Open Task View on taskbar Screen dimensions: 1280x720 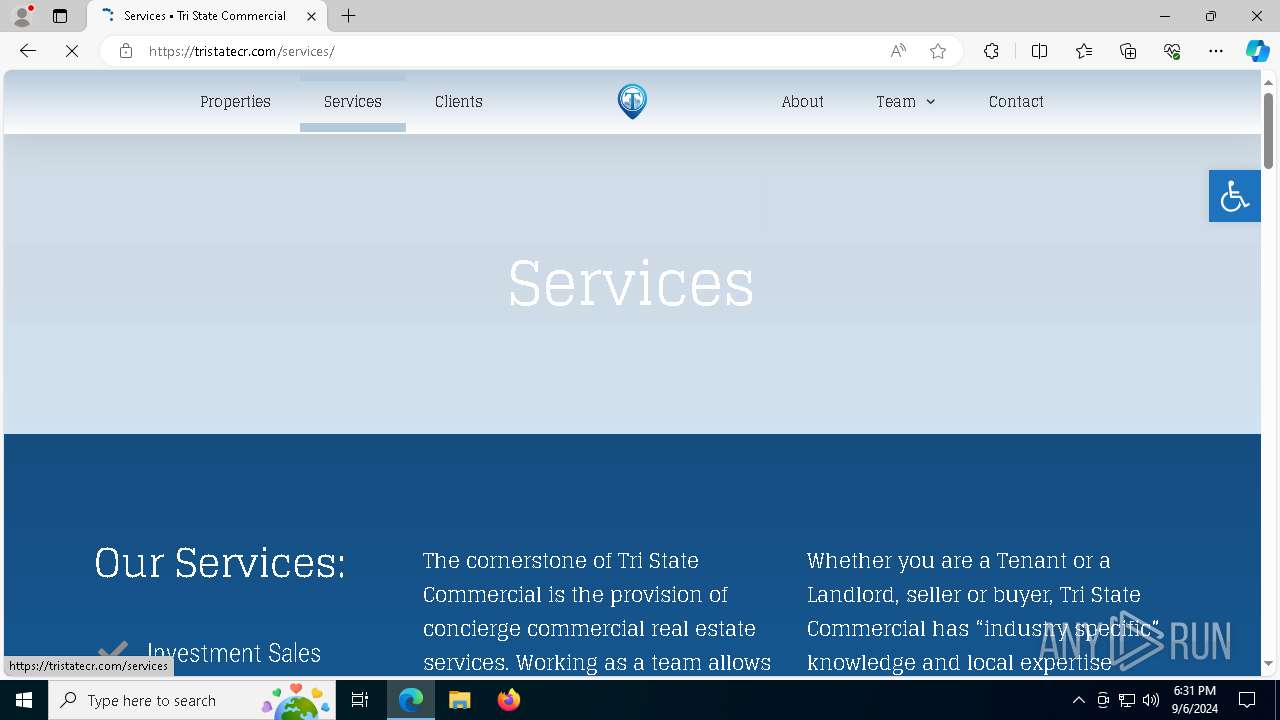click(x=360, y=700)
